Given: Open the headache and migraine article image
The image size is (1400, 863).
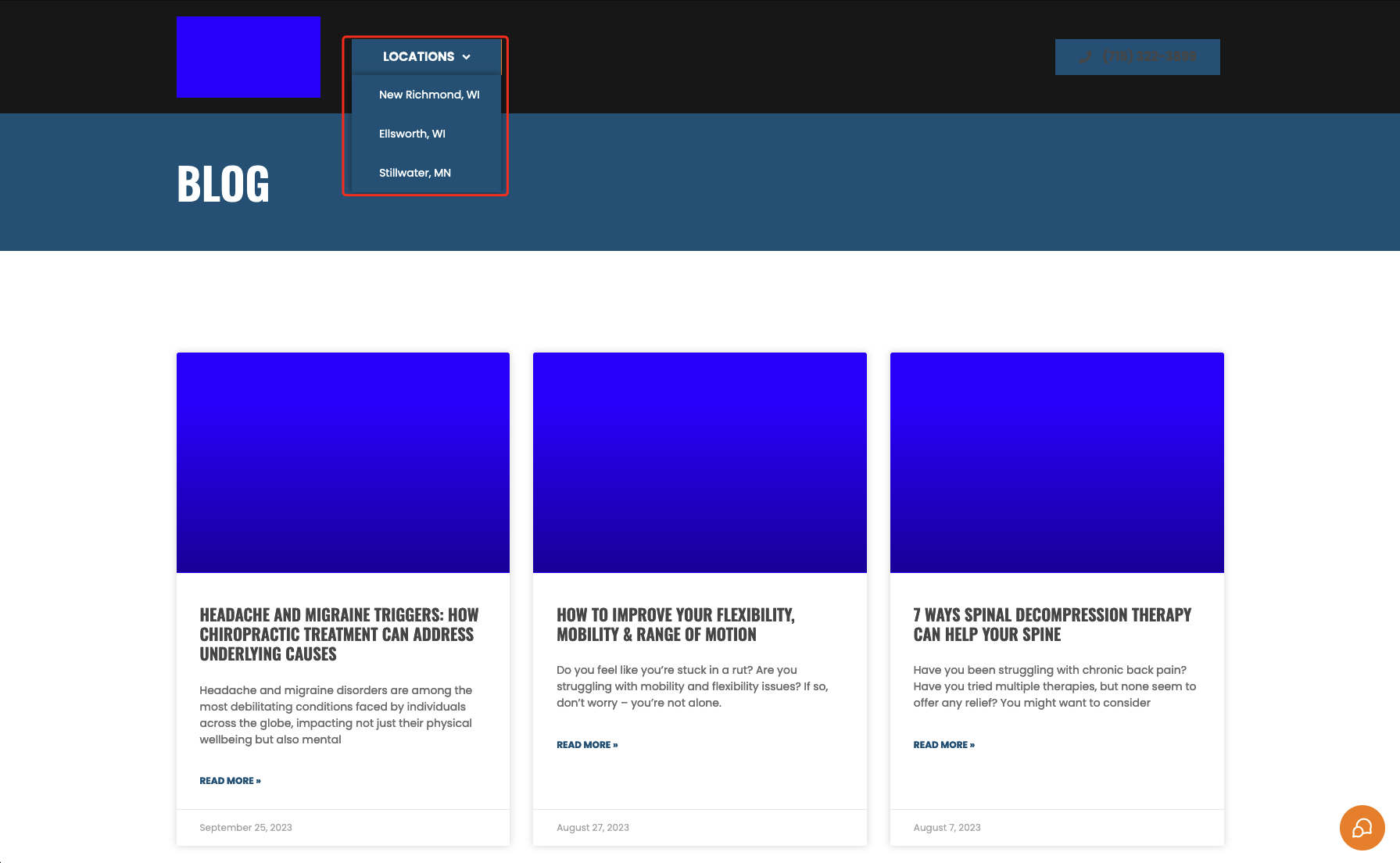Looking at the screenshot, I should tap(342, 462).
